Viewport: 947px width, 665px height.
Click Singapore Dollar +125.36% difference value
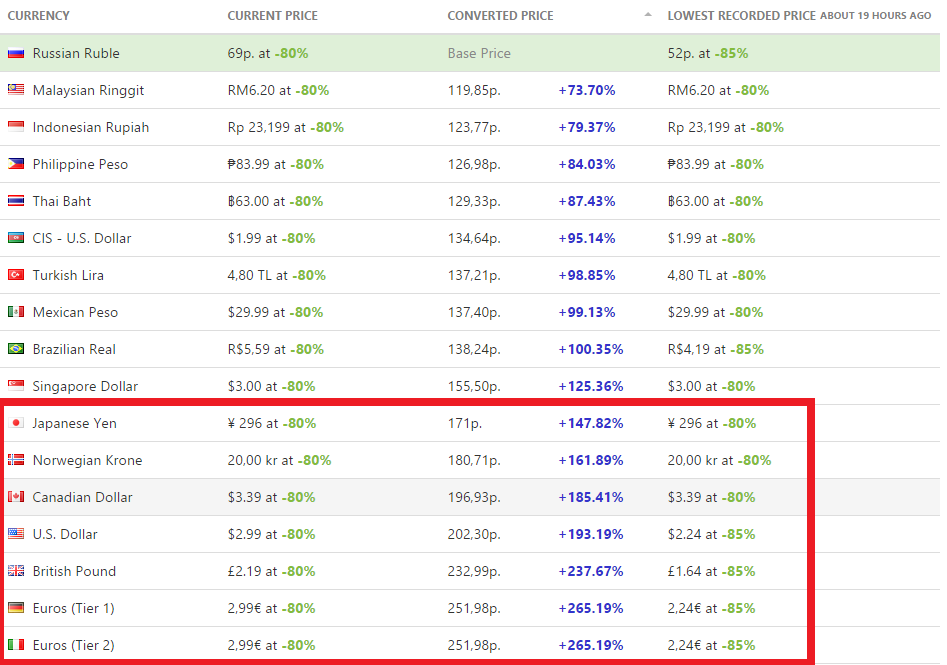590,386
